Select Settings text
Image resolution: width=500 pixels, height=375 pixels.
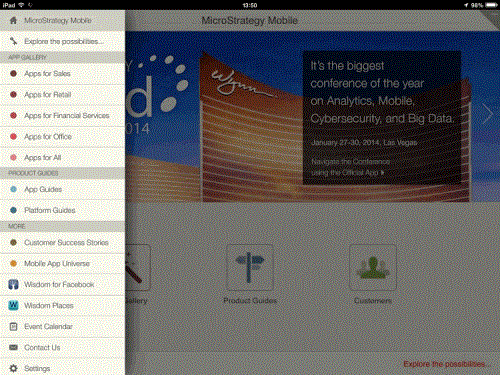(x=37, y=368)
